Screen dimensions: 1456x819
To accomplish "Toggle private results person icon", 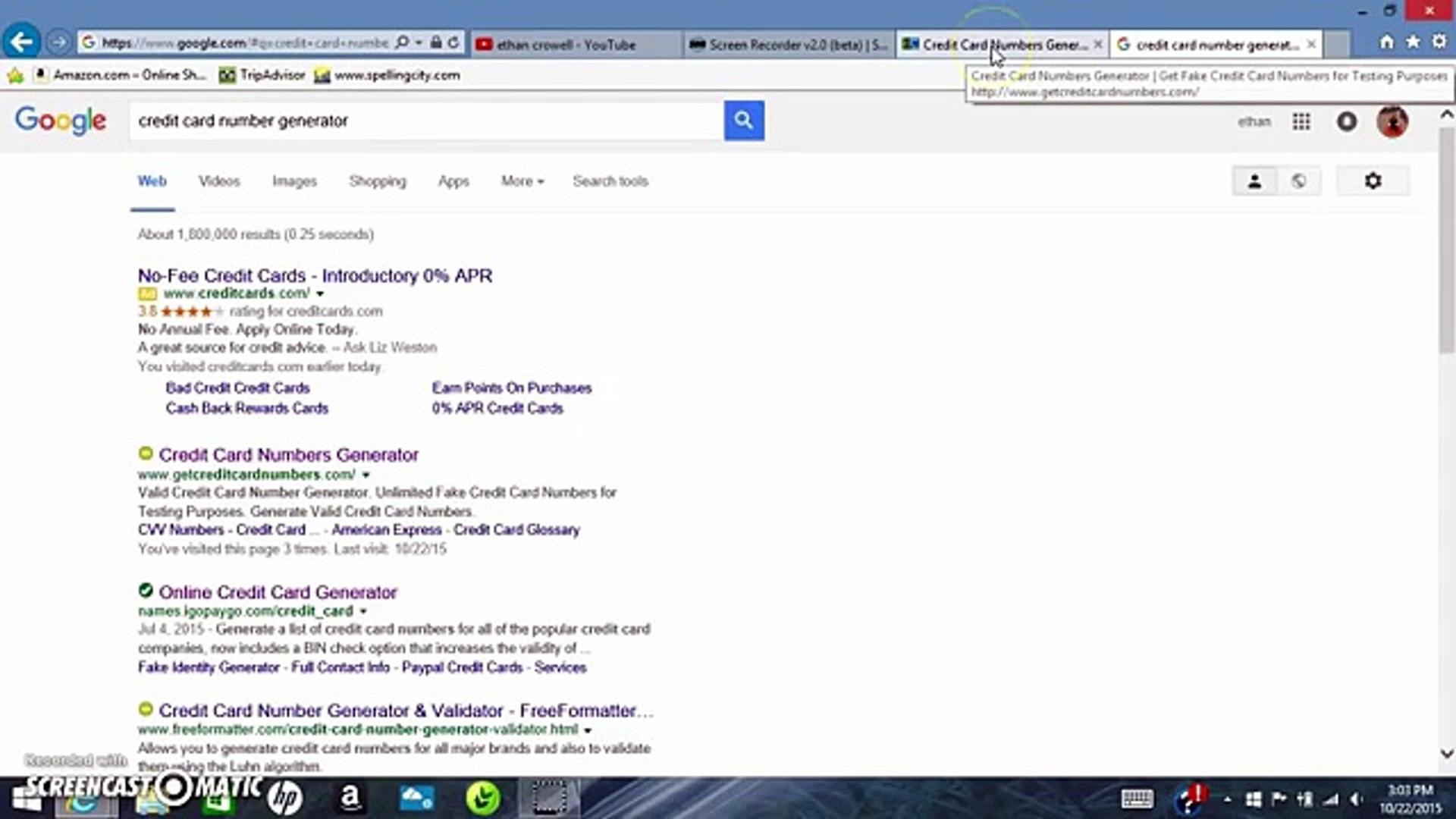I will [1254, 181].
